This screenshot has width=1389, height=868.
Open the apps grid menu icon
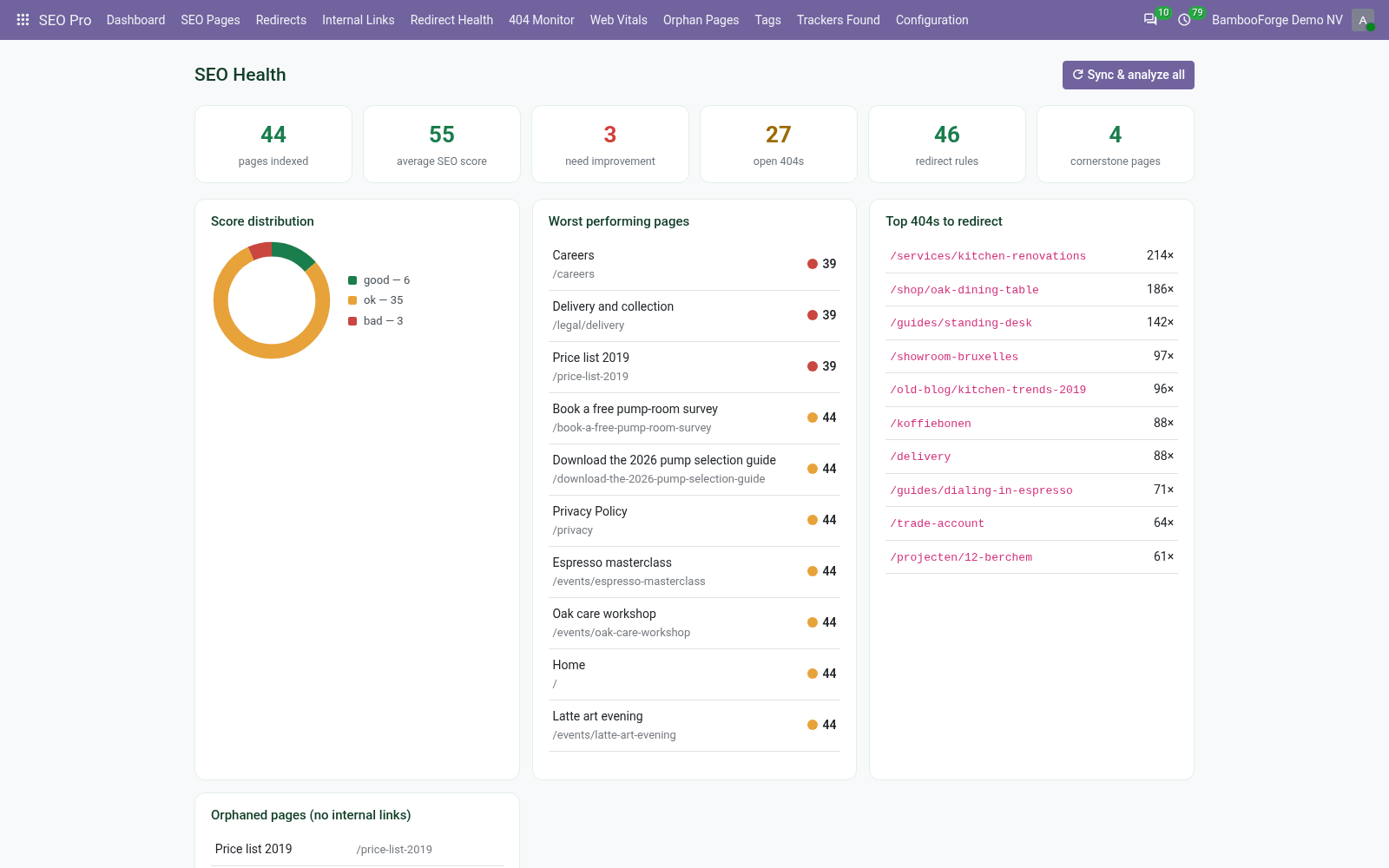(x=23, y=19)
